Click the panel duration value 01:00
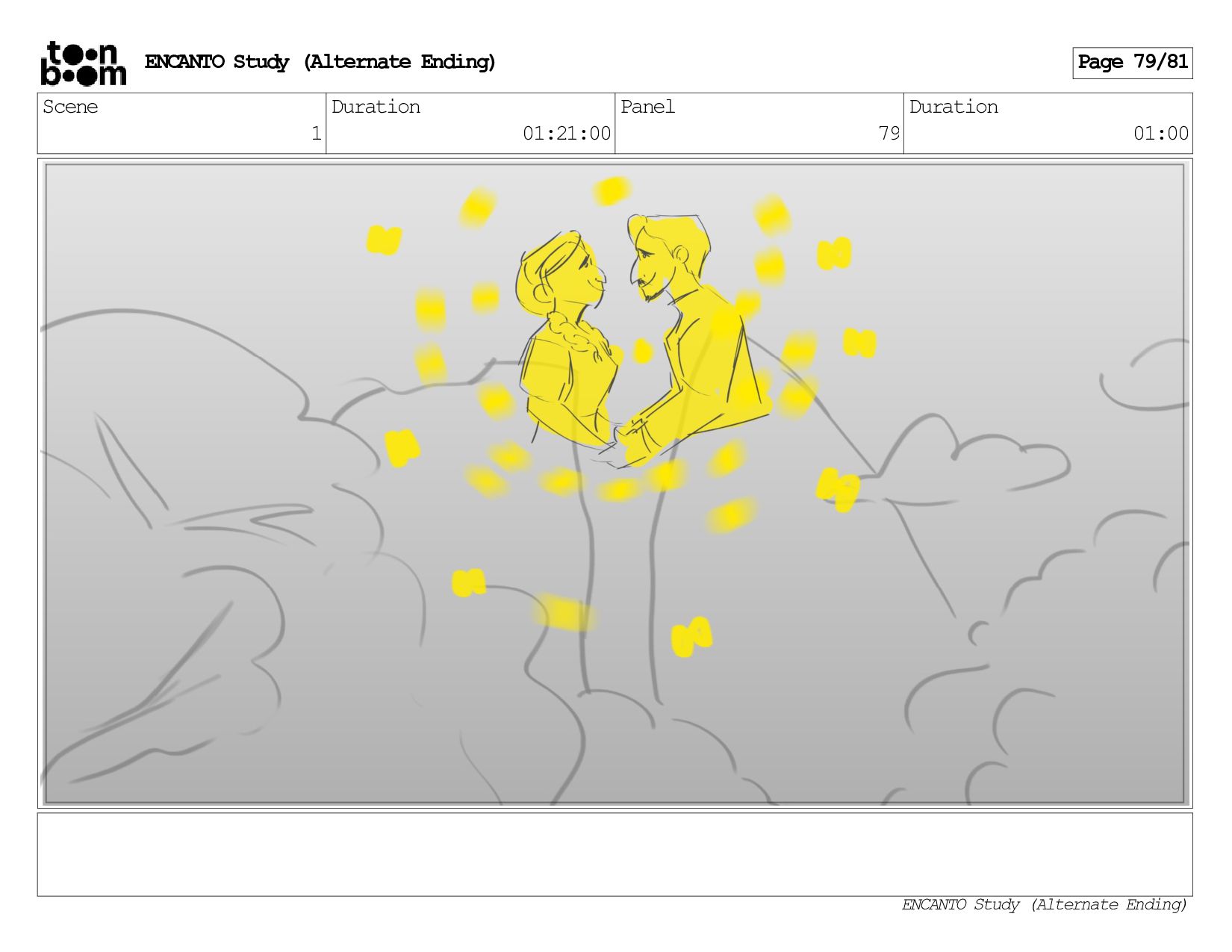1232x952 pixels. pos(1161,134)
